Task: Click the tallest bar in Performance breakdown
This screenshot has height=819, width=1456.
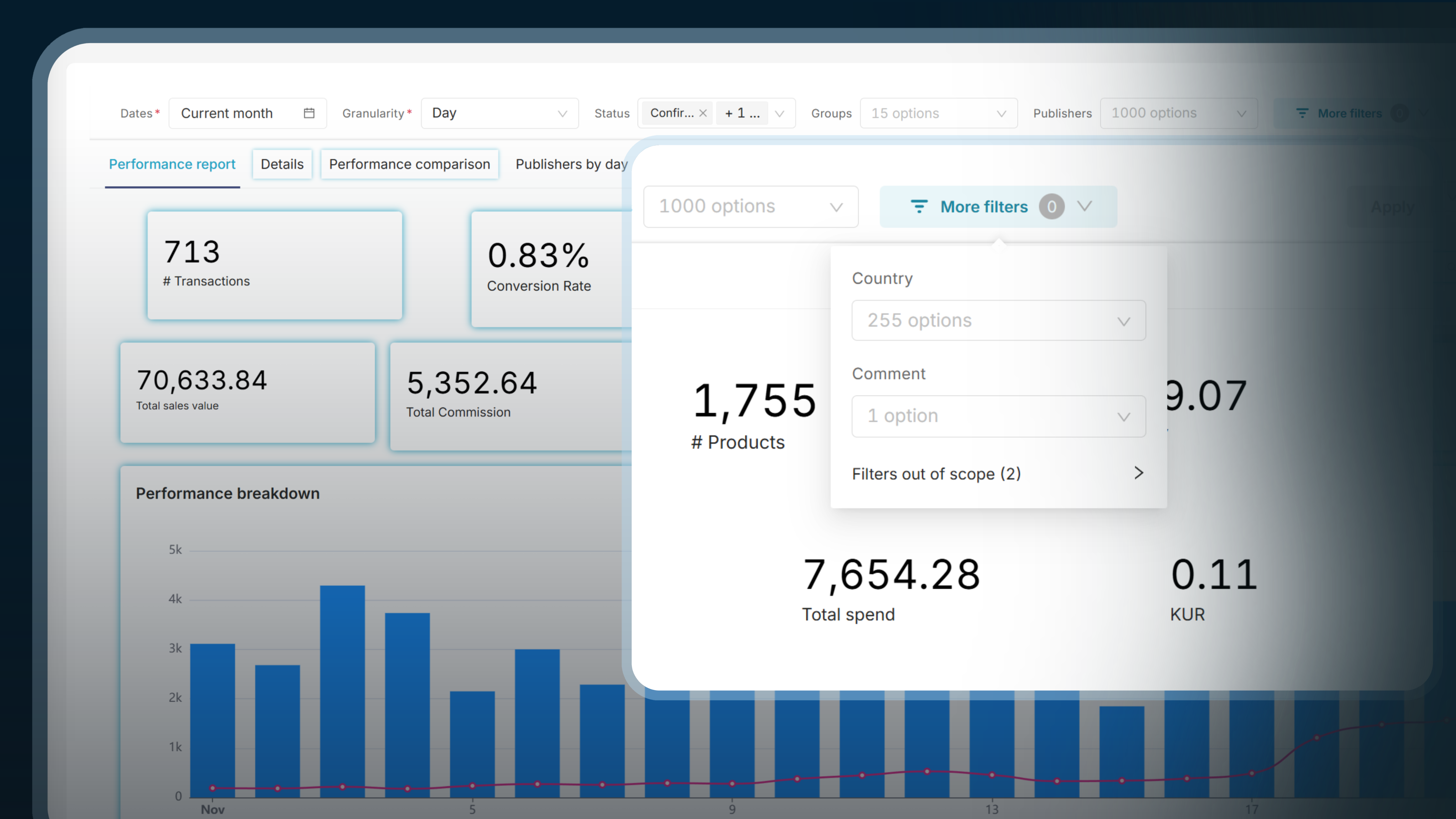Action: [x=342, y=690]
